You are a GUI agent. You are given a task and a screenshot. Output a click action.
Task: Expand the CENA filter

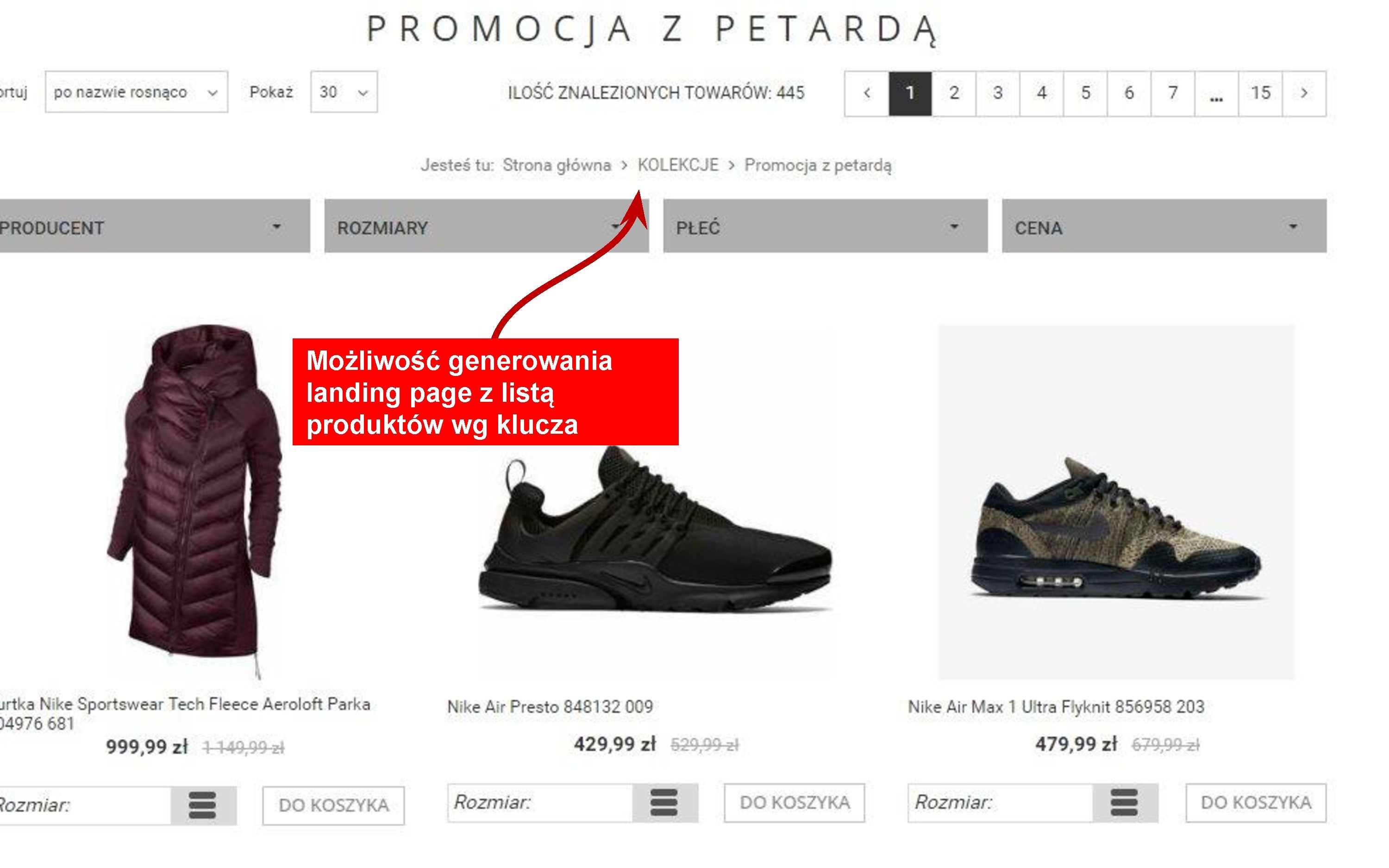[1164, 226]
